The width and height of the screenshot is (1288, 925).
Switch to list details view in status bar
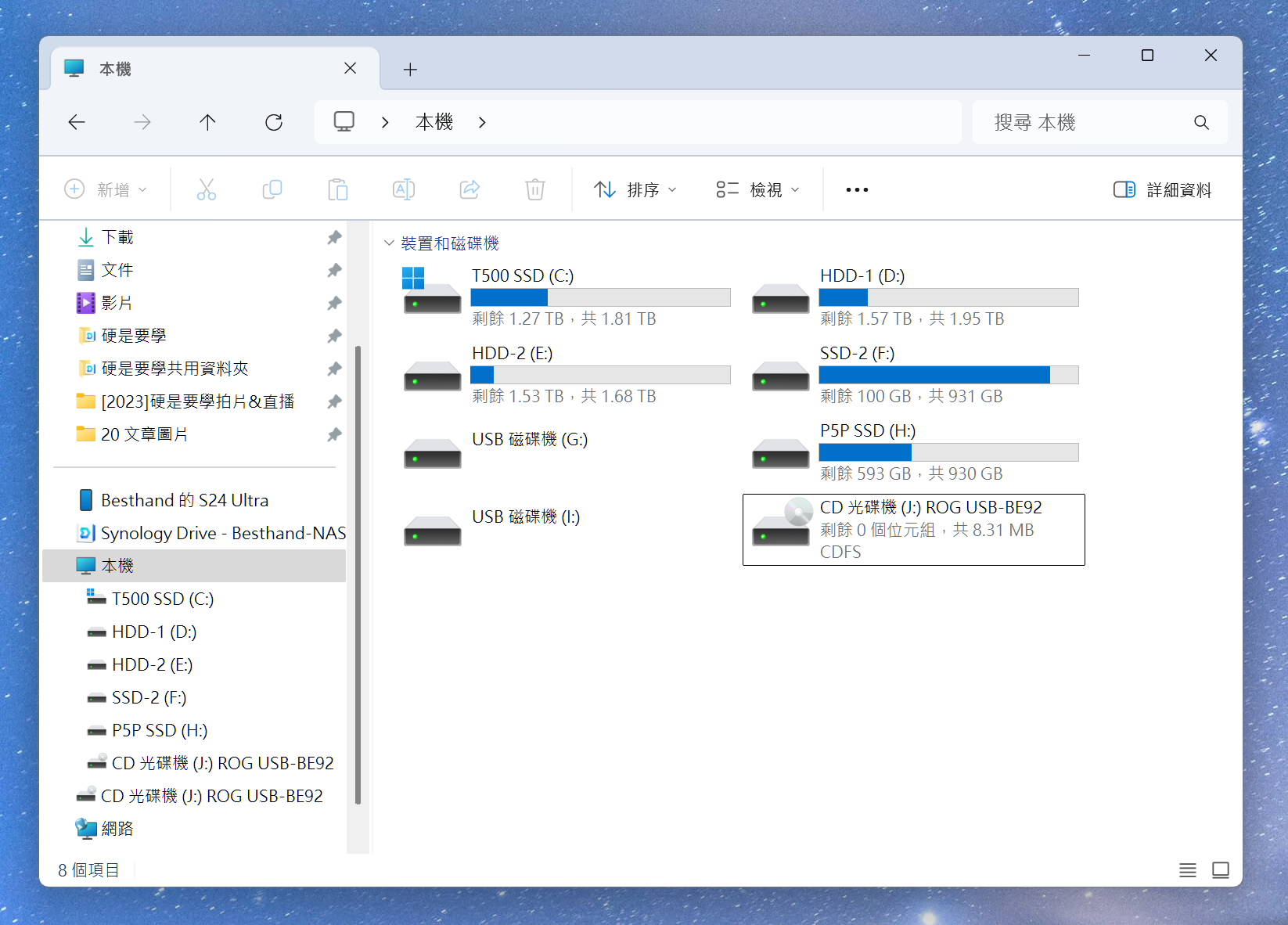tap(1187, 870)
